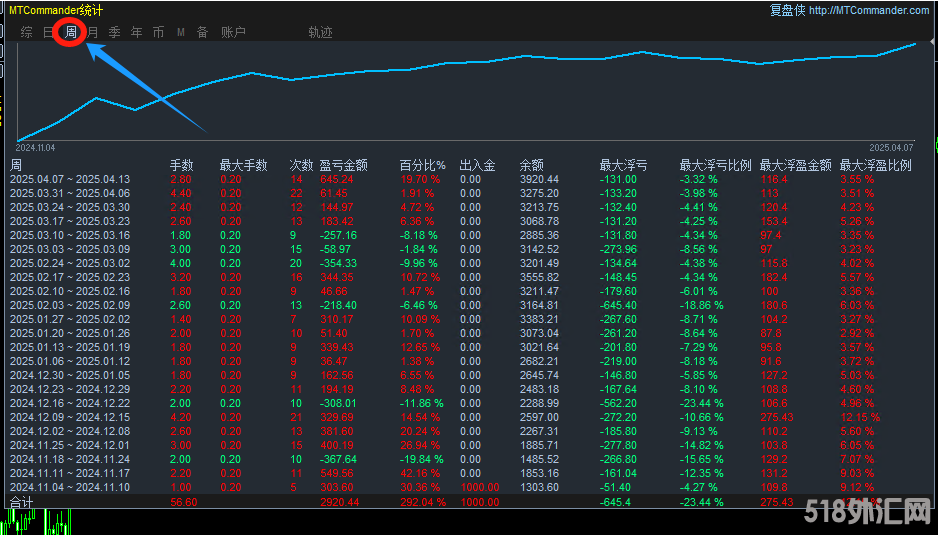Click the 最大浮亏比例 column header

pos(715,165)
